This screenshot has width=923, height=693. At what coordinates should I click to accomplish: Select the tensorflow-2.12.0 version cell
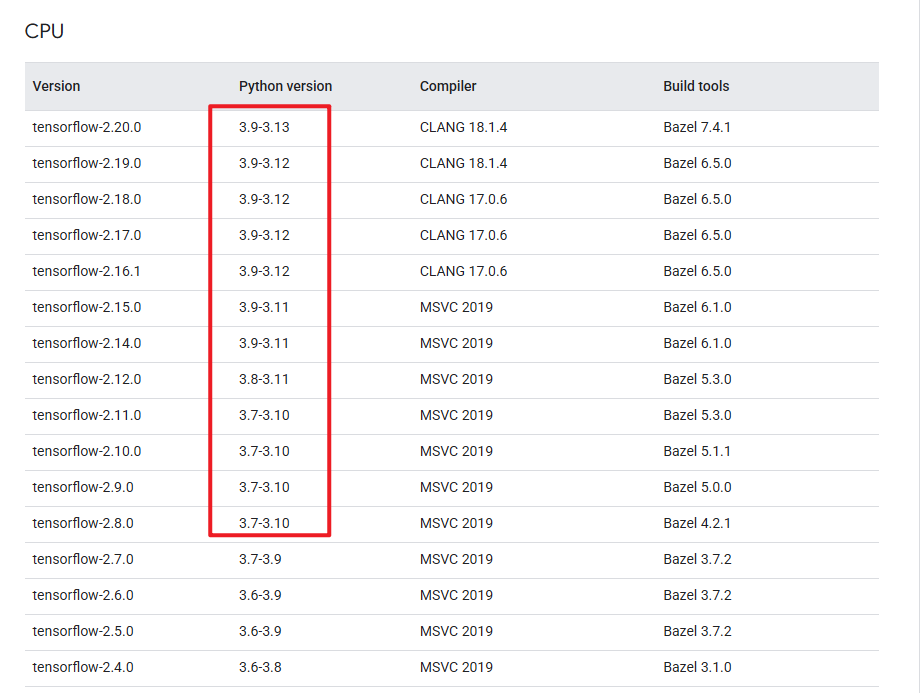[87, 379]
